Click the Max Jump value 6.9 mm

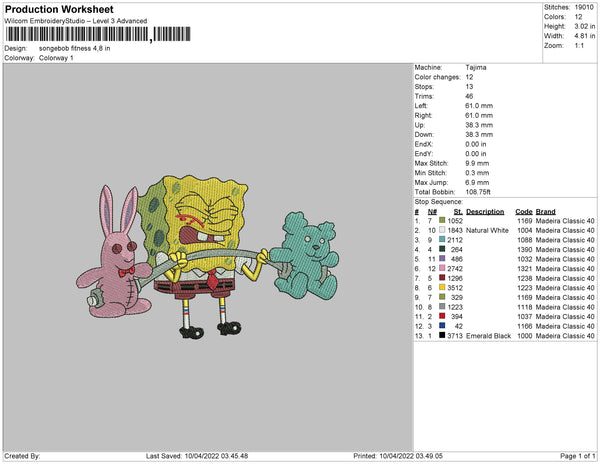[478, 182]
